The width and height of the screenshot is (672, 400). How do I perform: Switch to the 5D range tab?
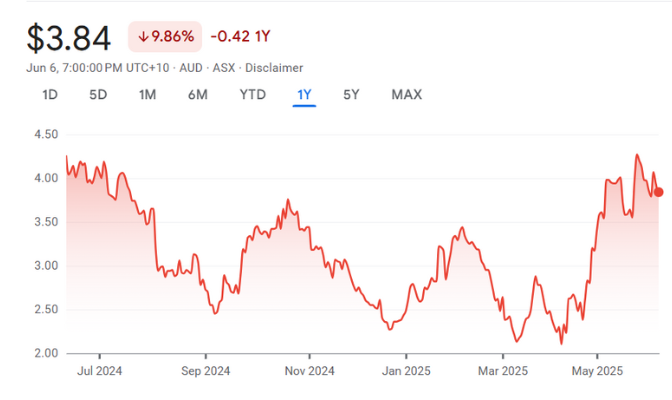point(98,95)
